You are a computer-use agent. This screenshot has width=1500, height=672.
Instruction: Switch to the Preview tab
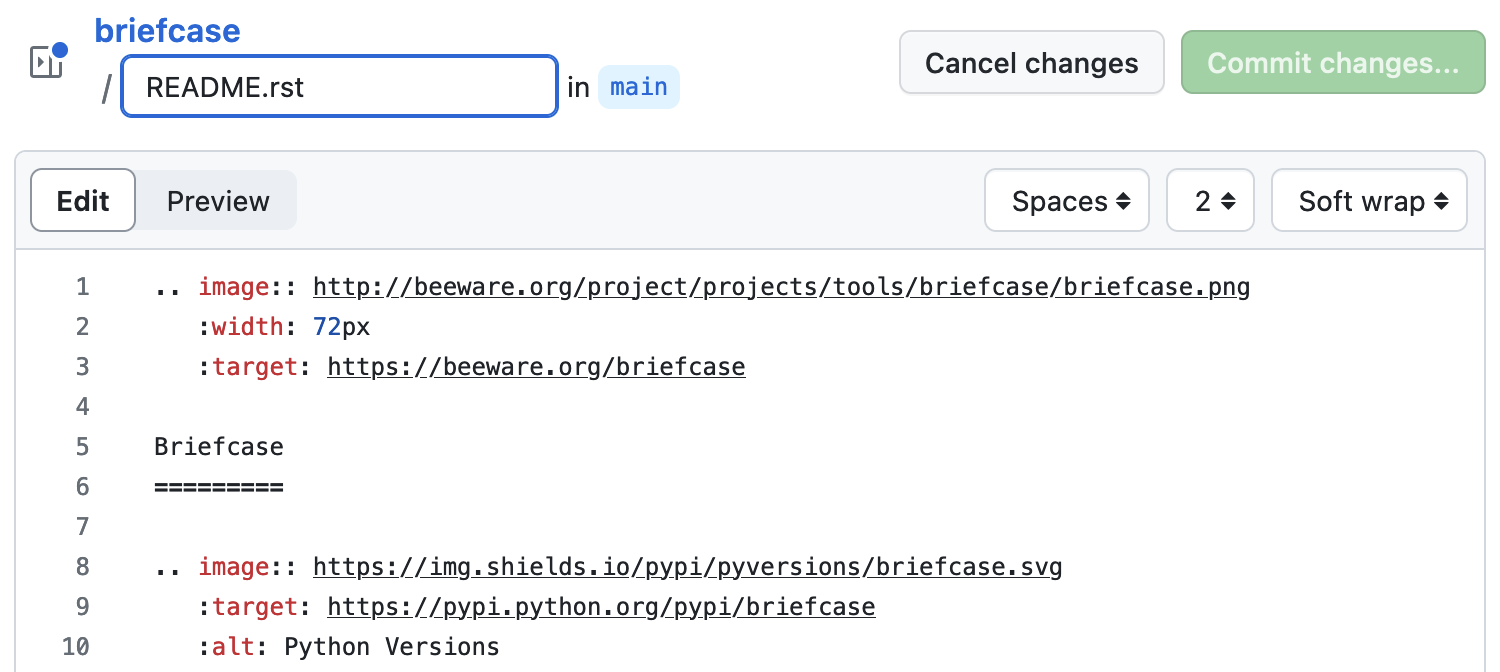pyautogui.click(x=217, y=200)
